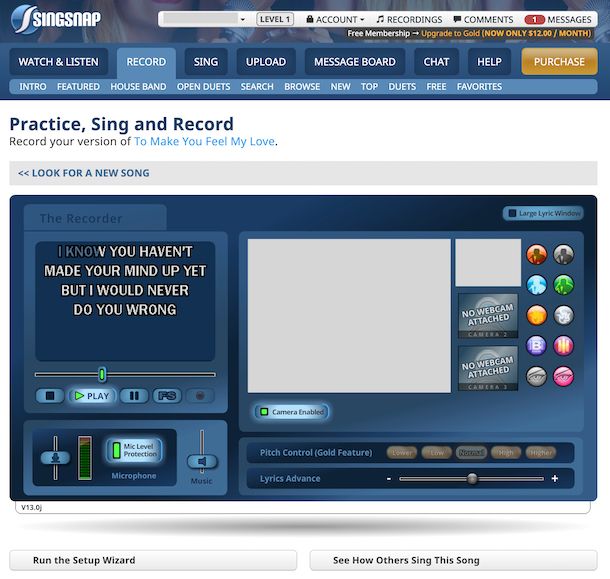
Task: Go to the FEATURED submenu
Action: click(78, 86)
